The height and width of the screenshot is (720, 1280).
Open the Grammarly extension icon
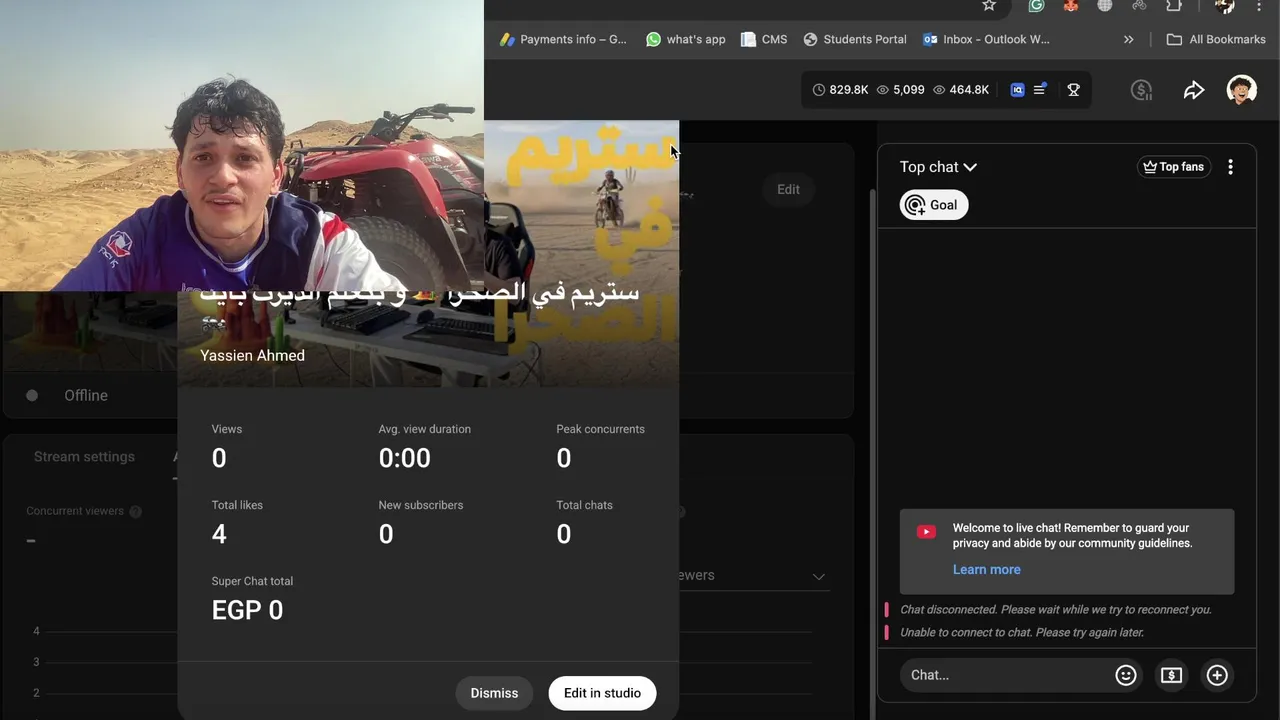pos(1037,6)
